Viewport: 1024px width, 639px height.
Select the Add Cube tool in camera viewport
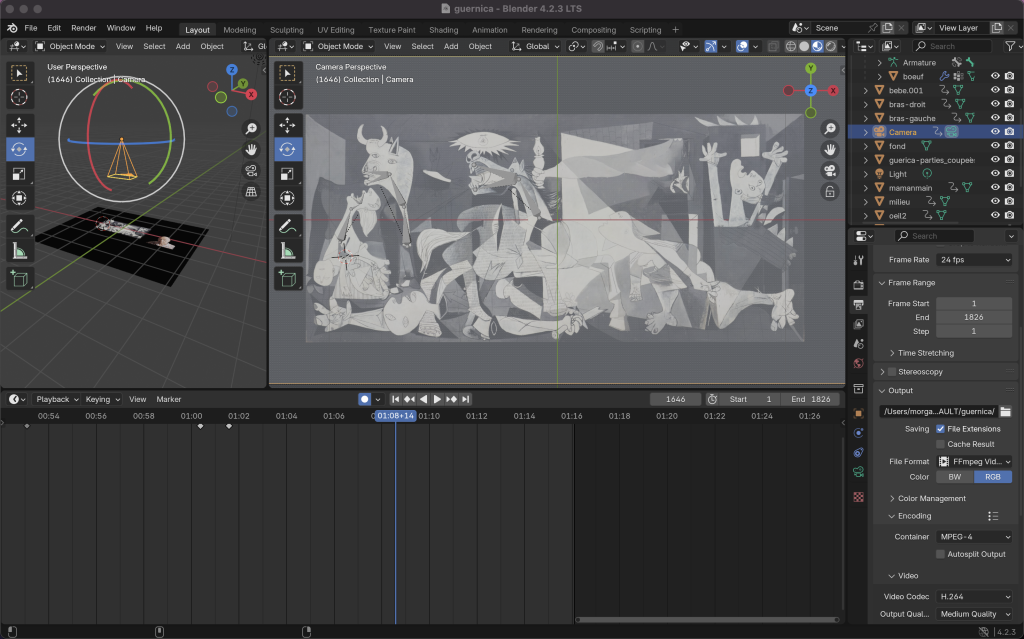click(287, 279)
